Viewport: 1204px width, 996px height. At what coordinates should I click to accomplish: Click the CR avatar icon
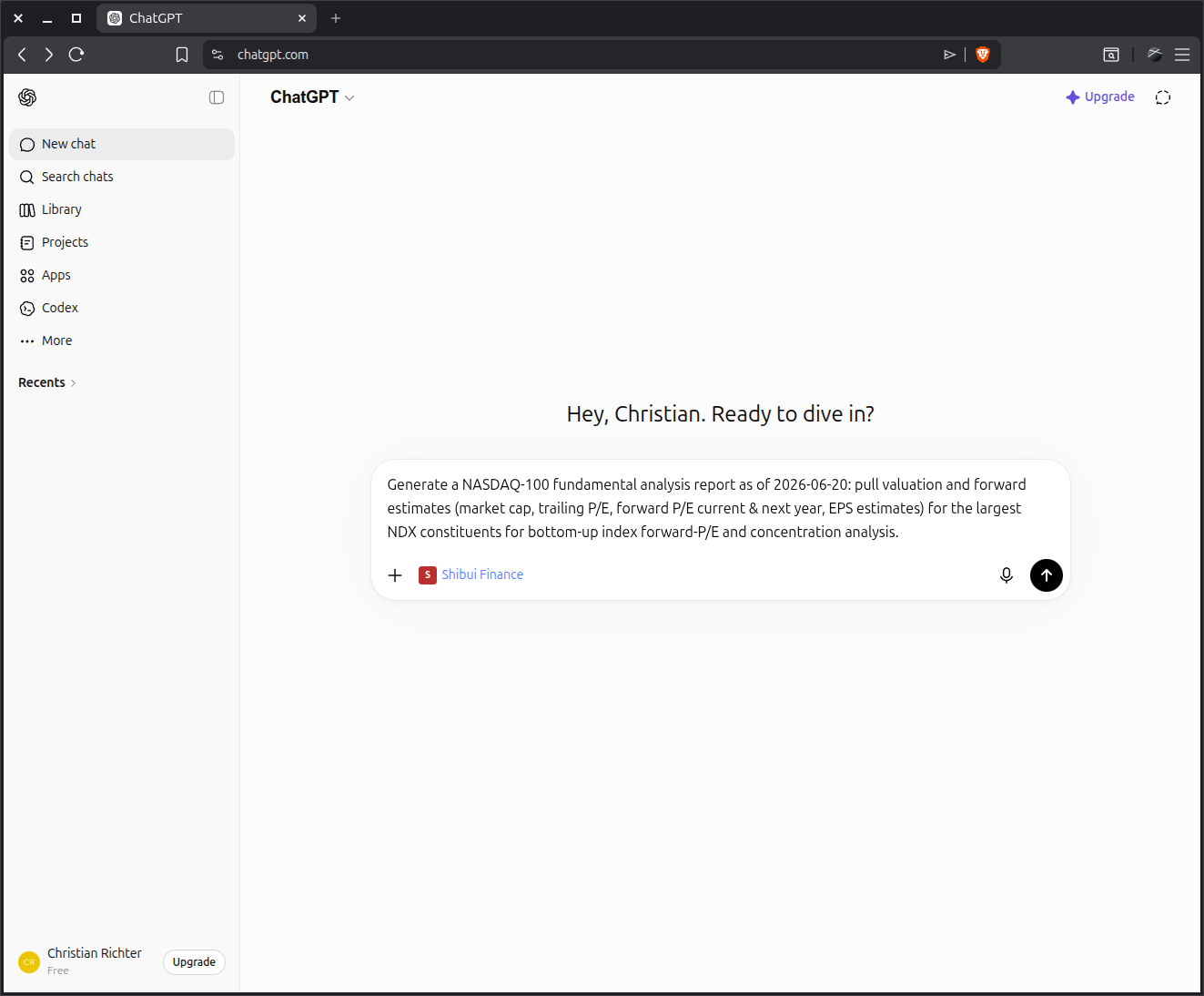click(x=29, y=961)
